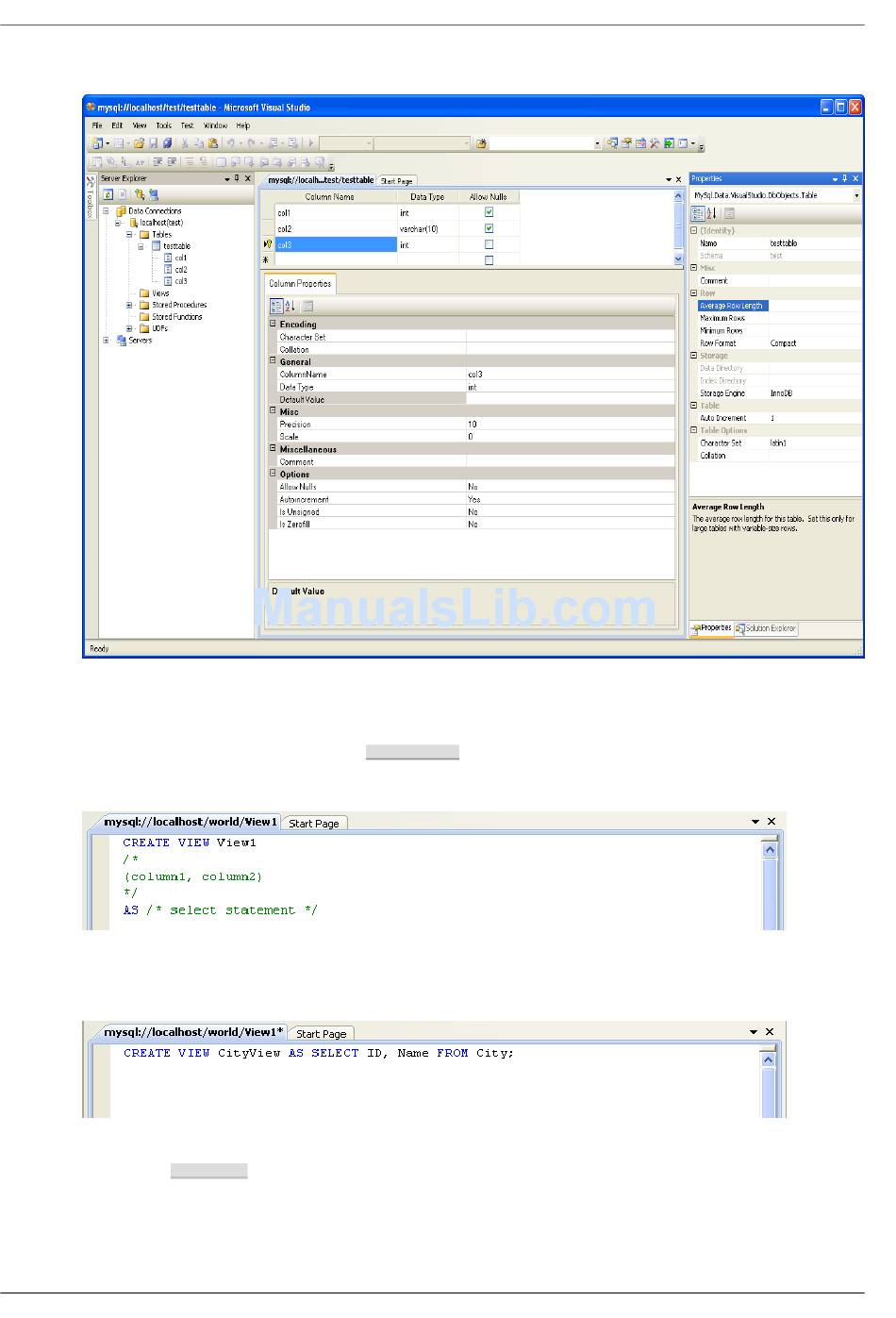
Task: Click the Start Debugging play icon
Action: [310, 143]
